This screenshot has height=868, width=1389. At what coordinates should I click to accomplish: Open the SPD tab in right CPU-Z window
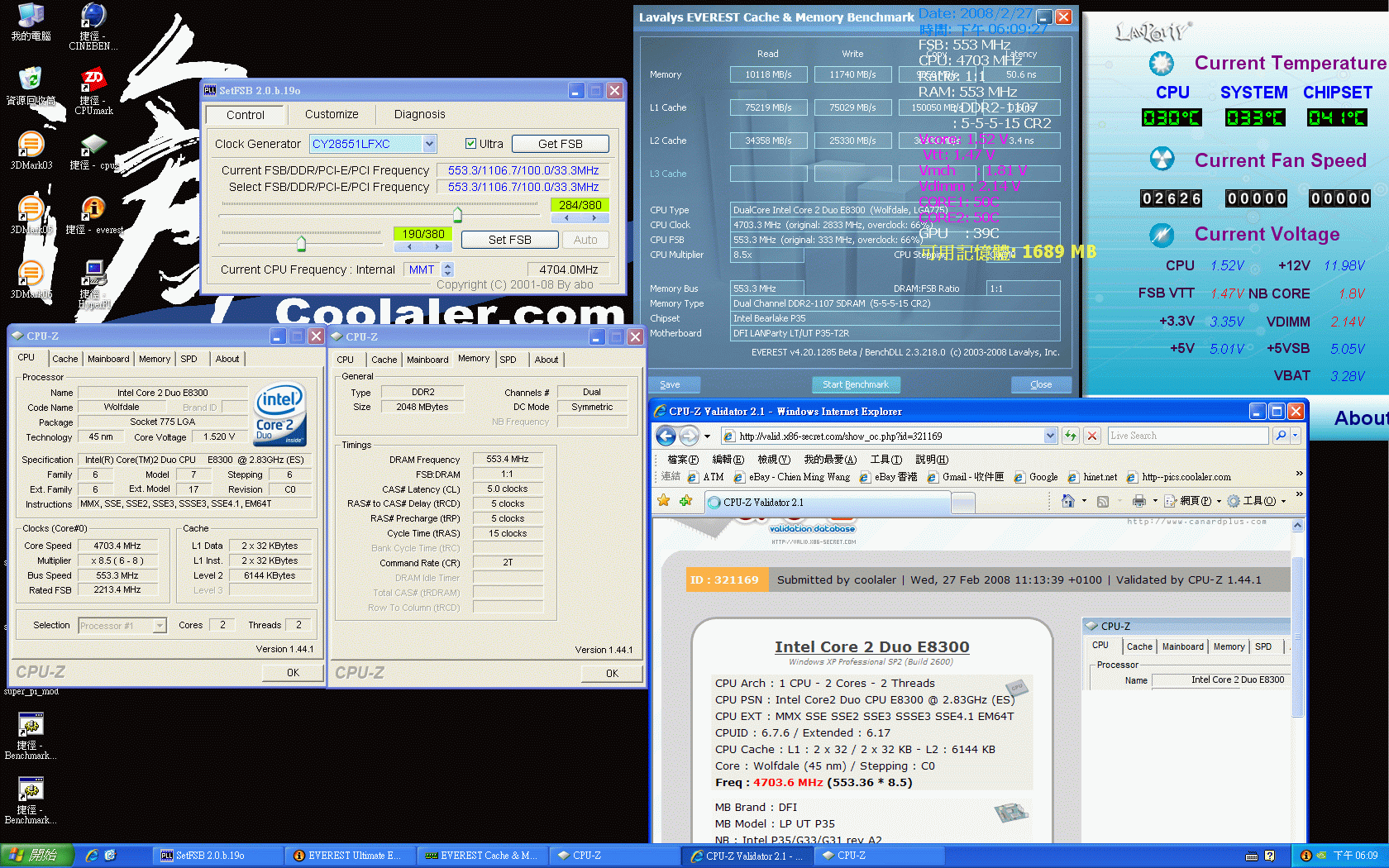coord(508,360)
